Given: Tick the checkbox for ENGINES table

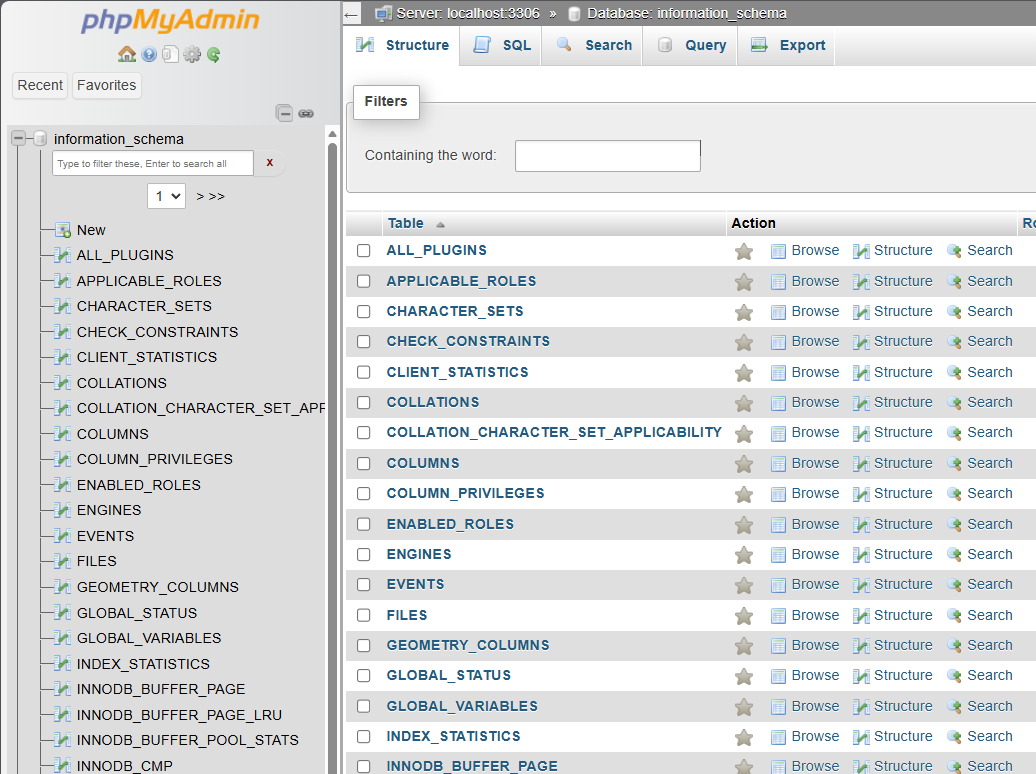Looking at the screenshot, I should click(364, 555).
